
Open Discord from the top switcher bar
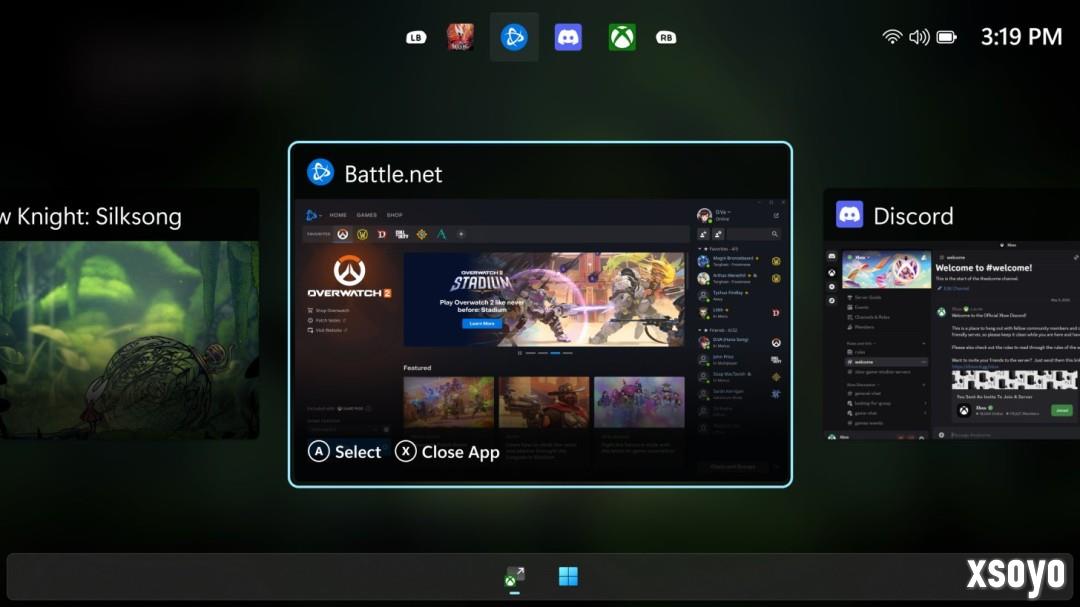568,38
